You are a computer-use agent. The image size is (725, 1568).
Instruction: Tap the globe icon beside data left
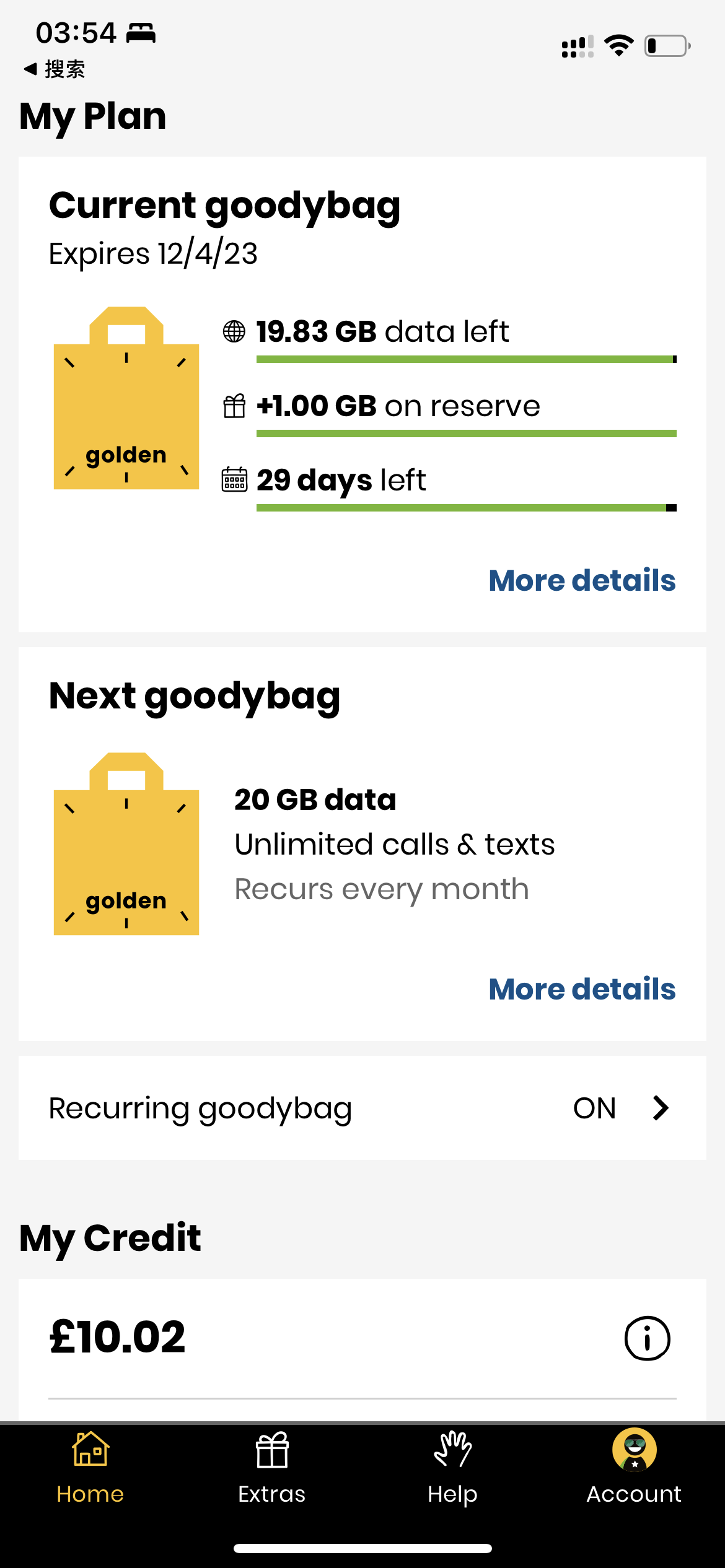pos(234,331)
